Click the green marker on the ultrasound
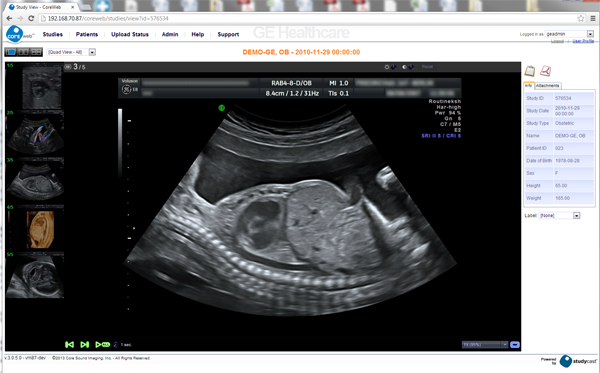 (x=221, y=108)
